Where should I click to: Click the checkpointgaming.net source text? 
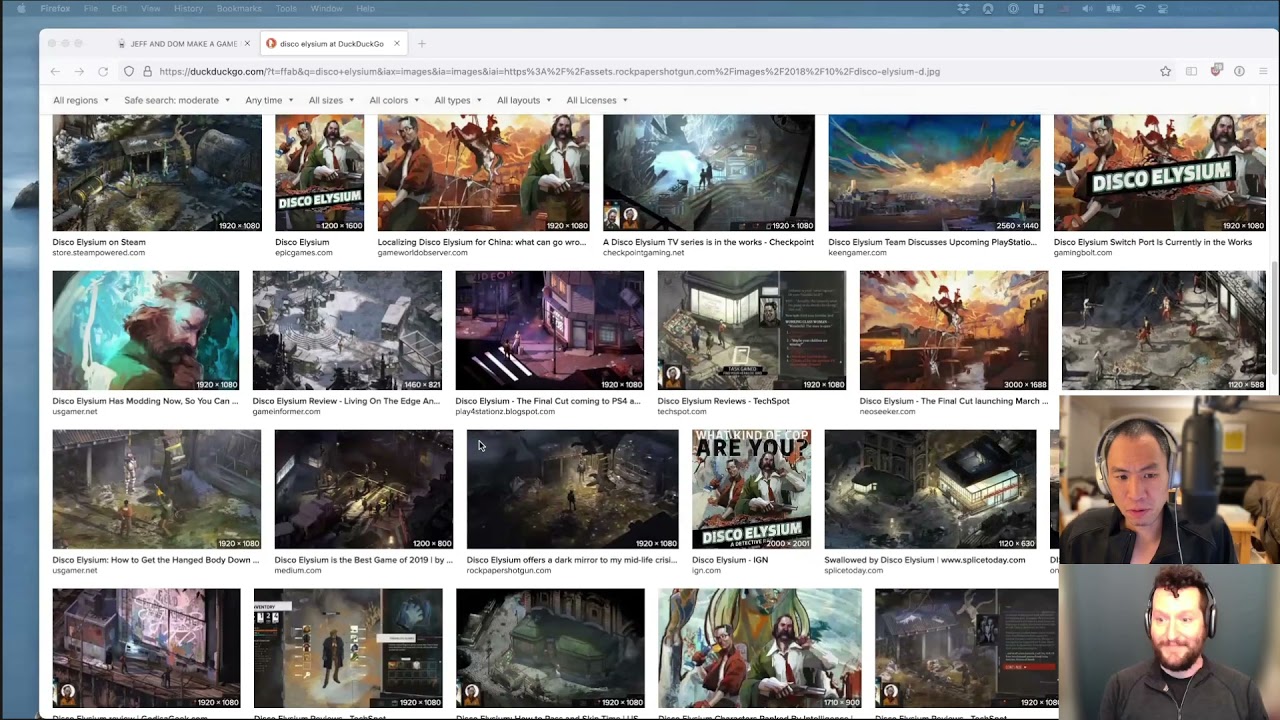(644, 253)
